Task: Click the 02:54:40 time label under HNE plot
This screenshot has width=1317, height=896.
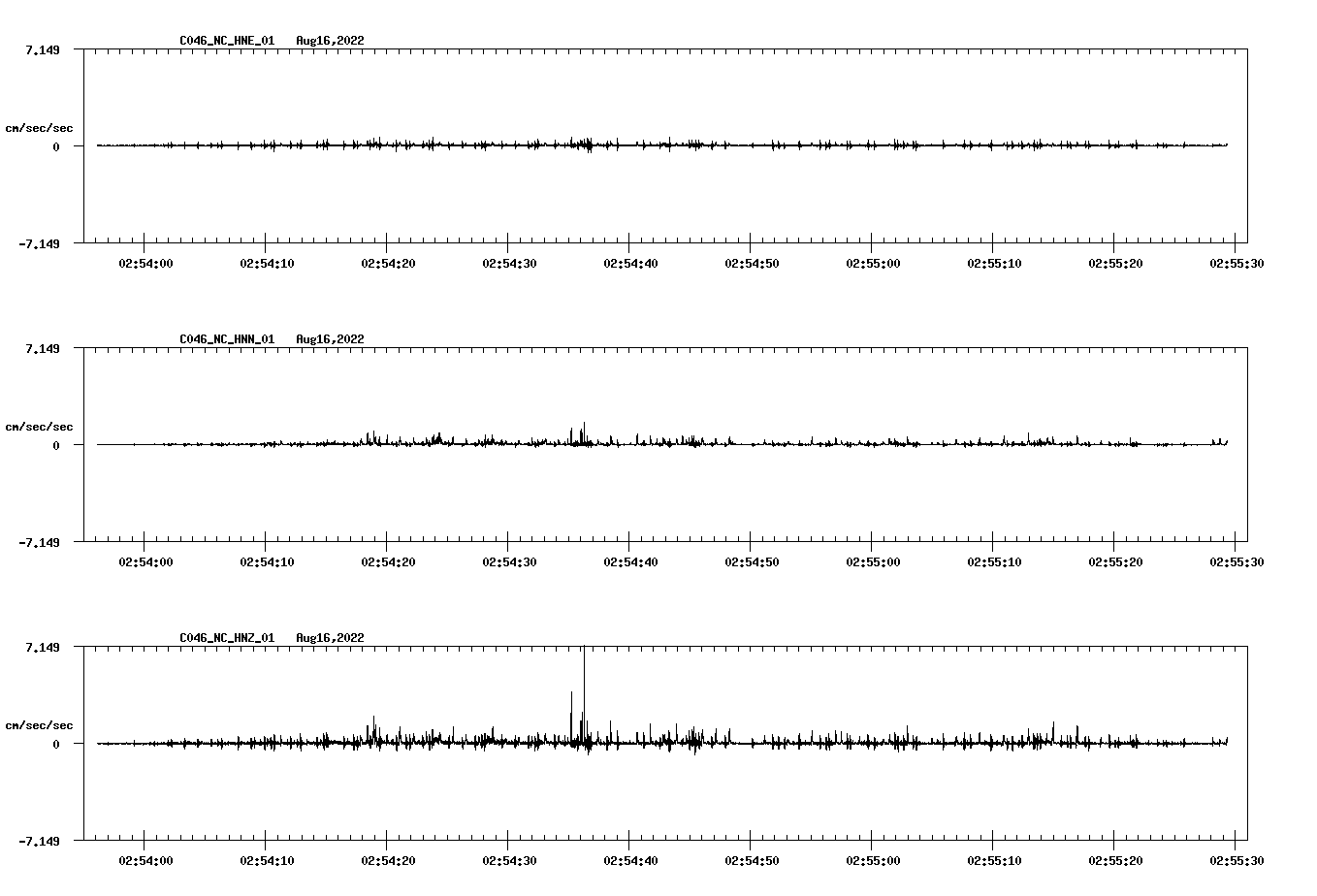Action: point(631,263)
